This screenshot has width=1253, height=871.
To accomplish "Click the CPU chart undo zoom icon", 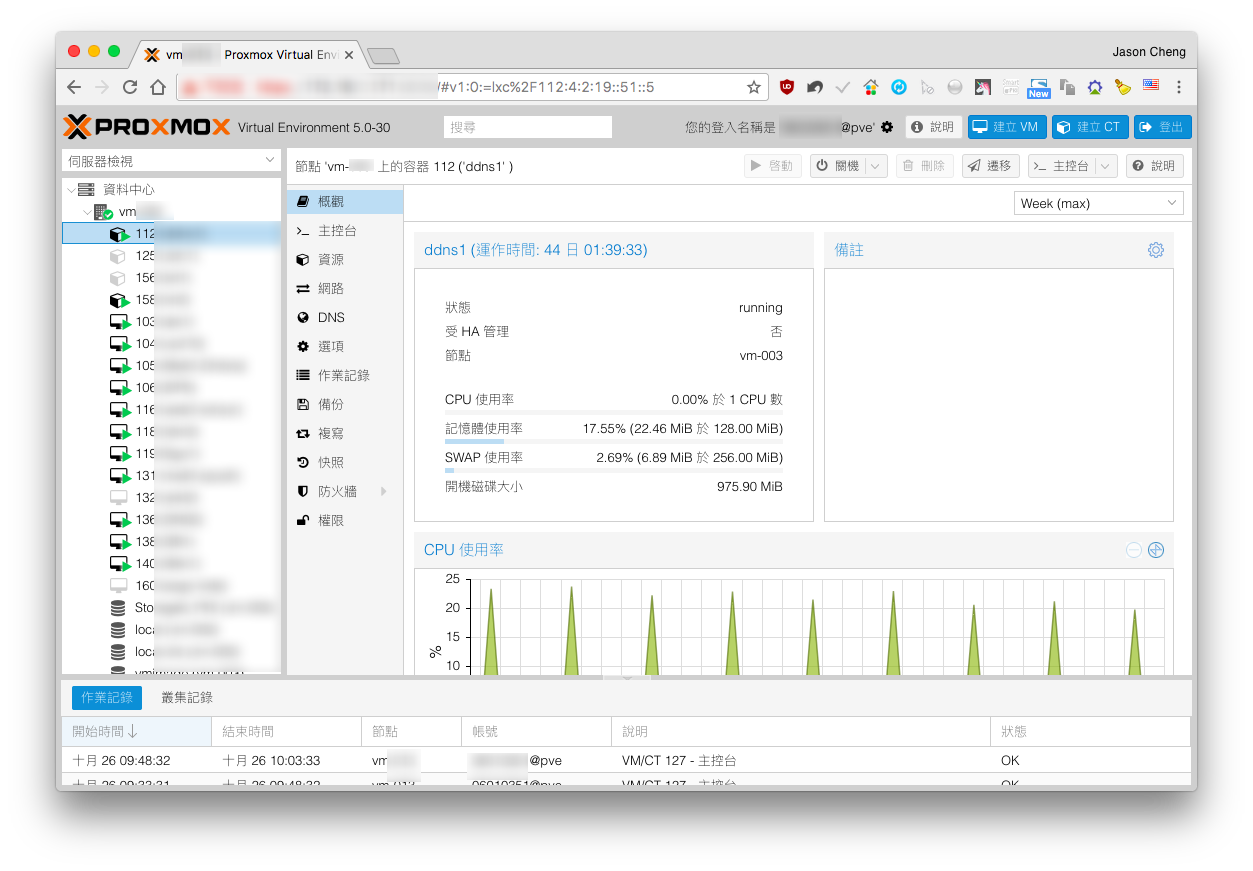I will click(x=1134, y=550).
